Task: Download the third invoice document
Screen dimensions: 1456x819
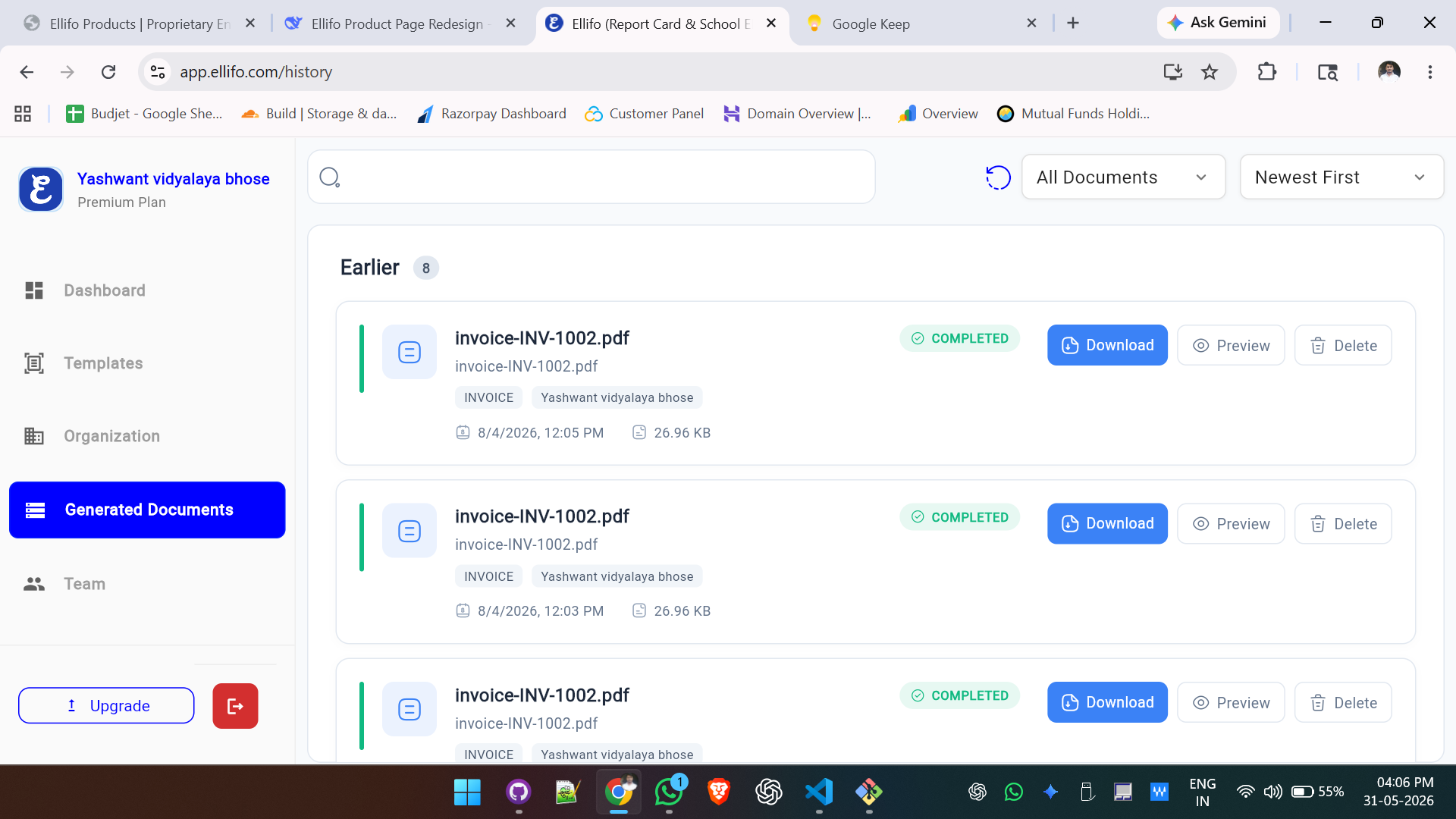Action: point(1107,702)
